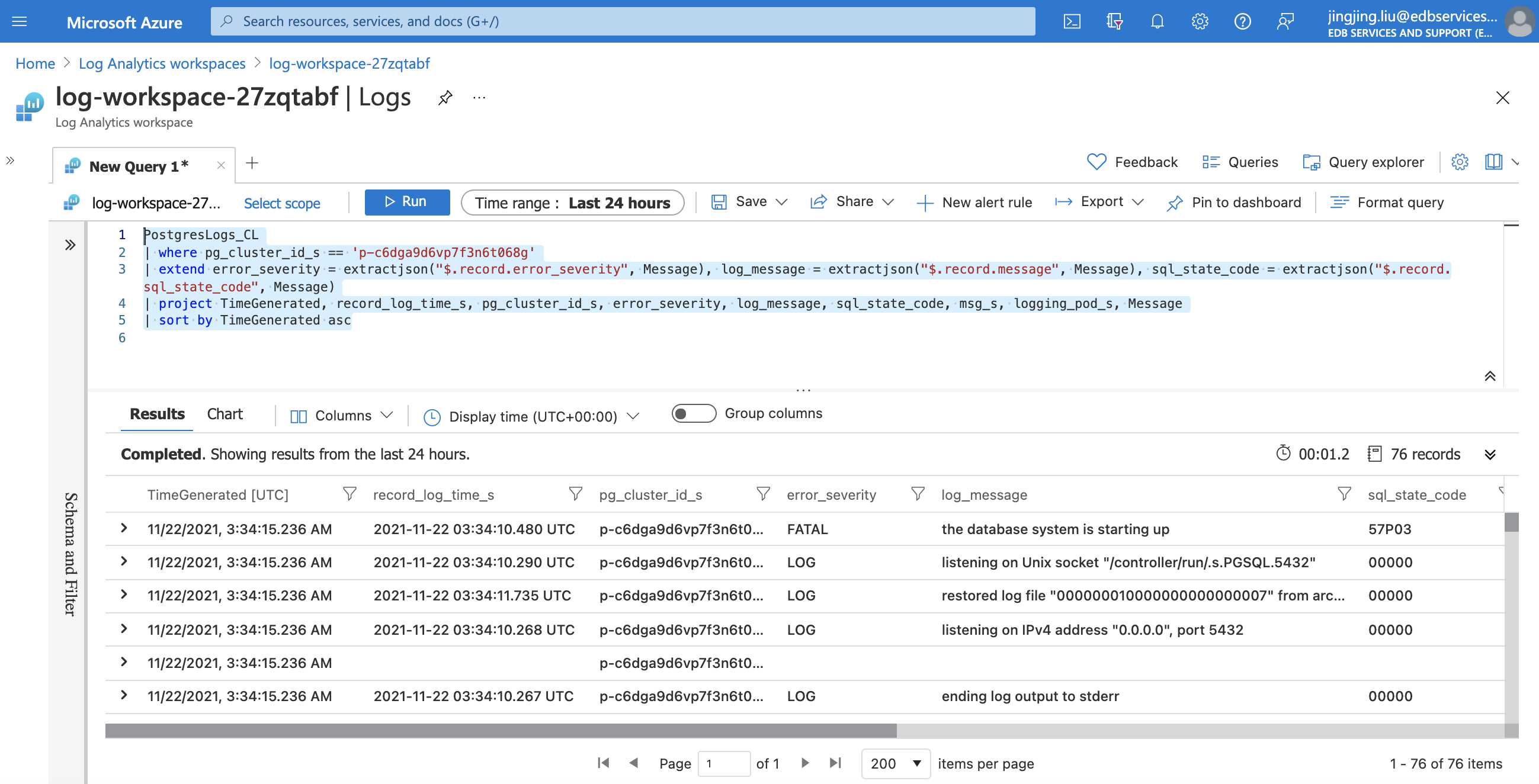
Task: Open Display time UTC dropdown
Action: [531, 416]
